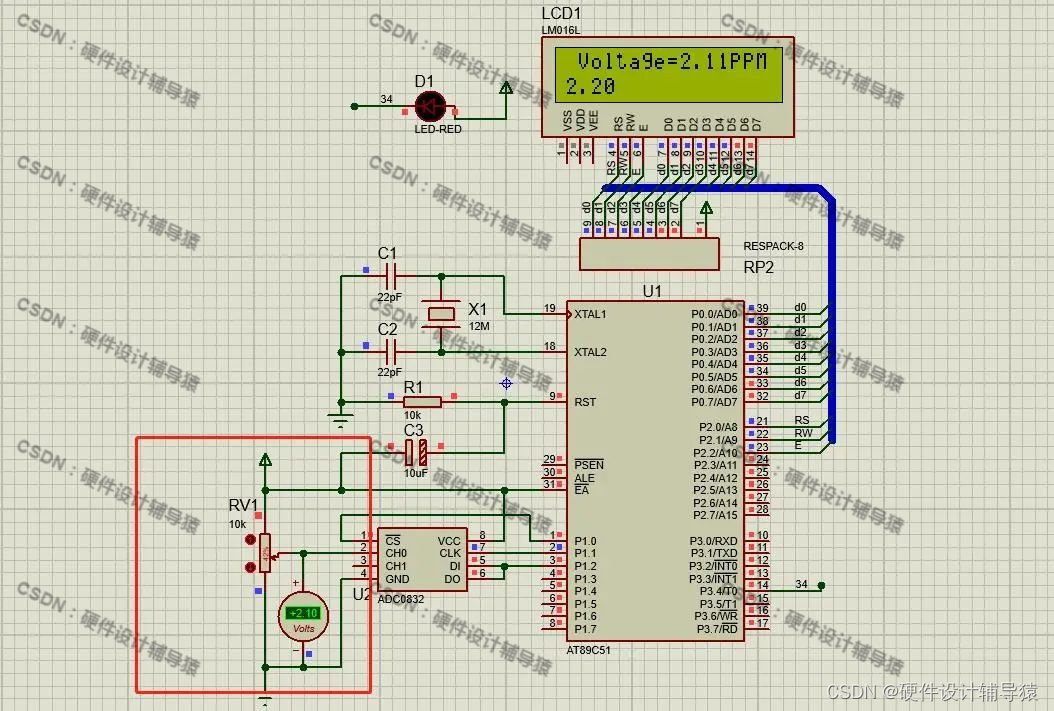The width and height of the screenshot is (1054, 711).
Task: Click the RW net label near pin 22
Action: click(803, 433)
